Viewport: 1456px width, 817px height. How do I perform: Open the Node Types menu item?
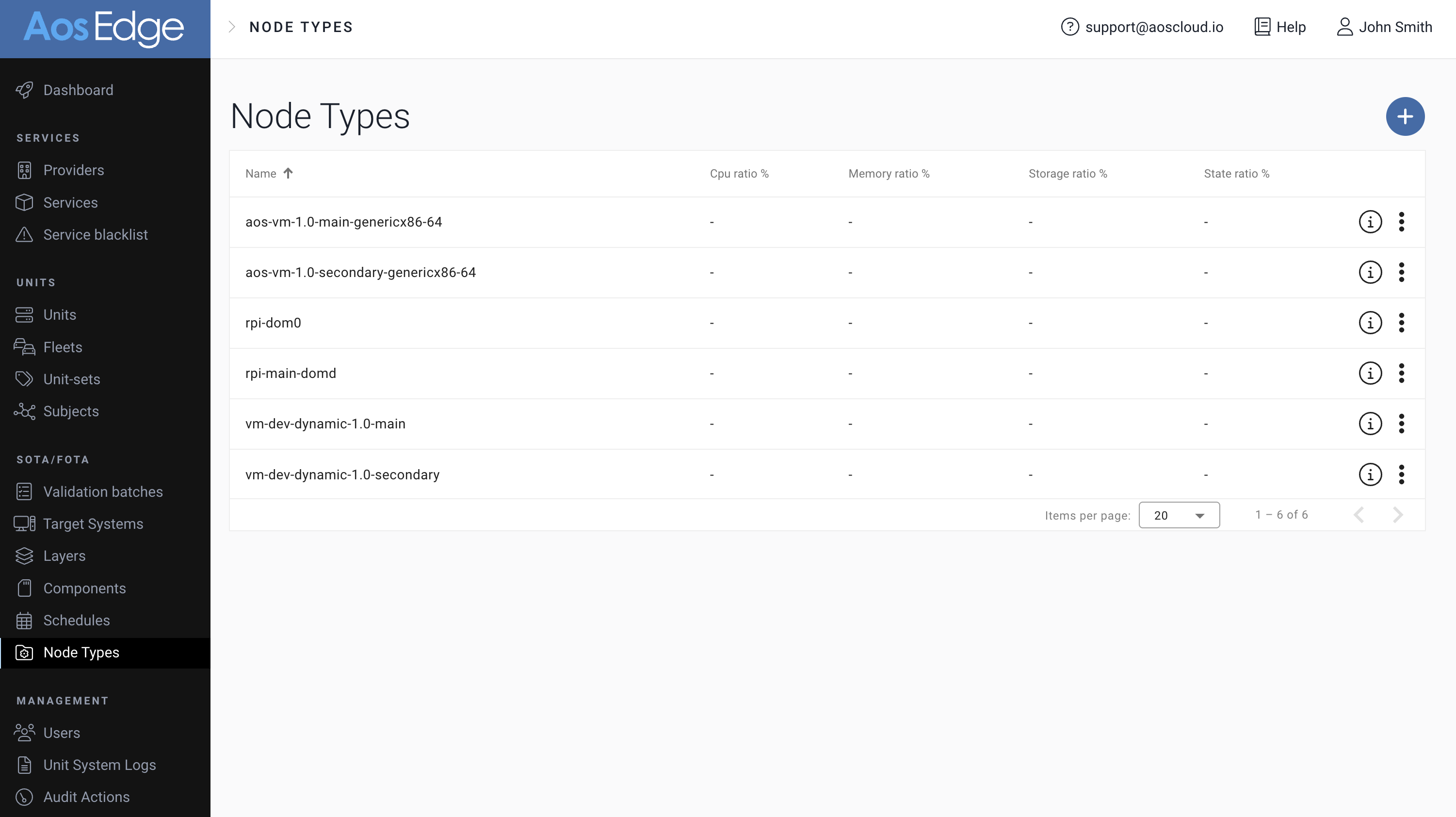(105, 653)
